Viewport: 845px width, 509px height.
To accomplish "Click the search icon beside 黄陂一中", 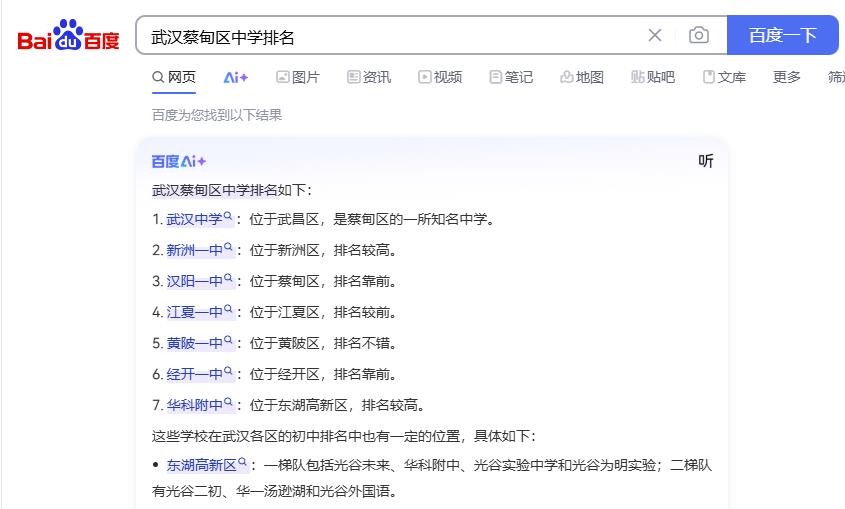I will [x=228, y=340].
